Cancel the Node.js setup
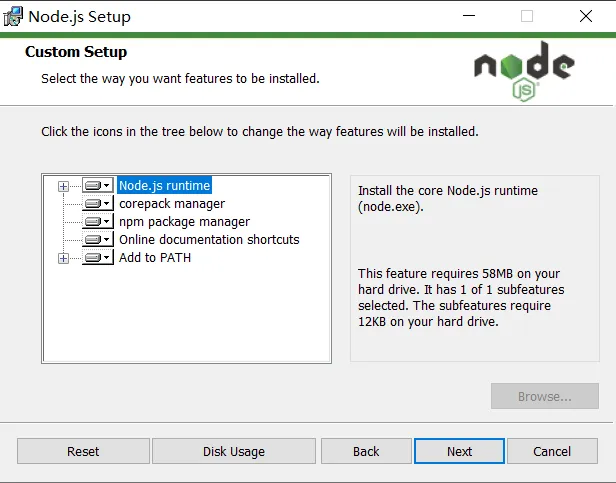616x483 pixels. (552, 452)
